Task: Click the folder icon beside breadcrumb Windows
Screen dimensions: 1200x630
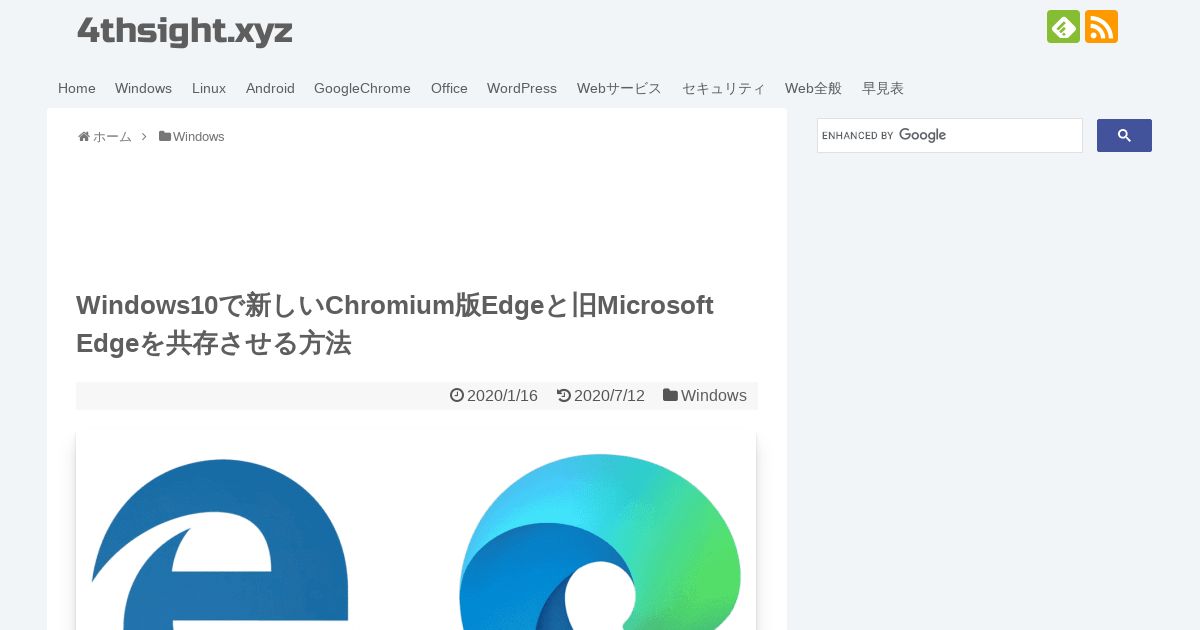Action: [165, 137]
